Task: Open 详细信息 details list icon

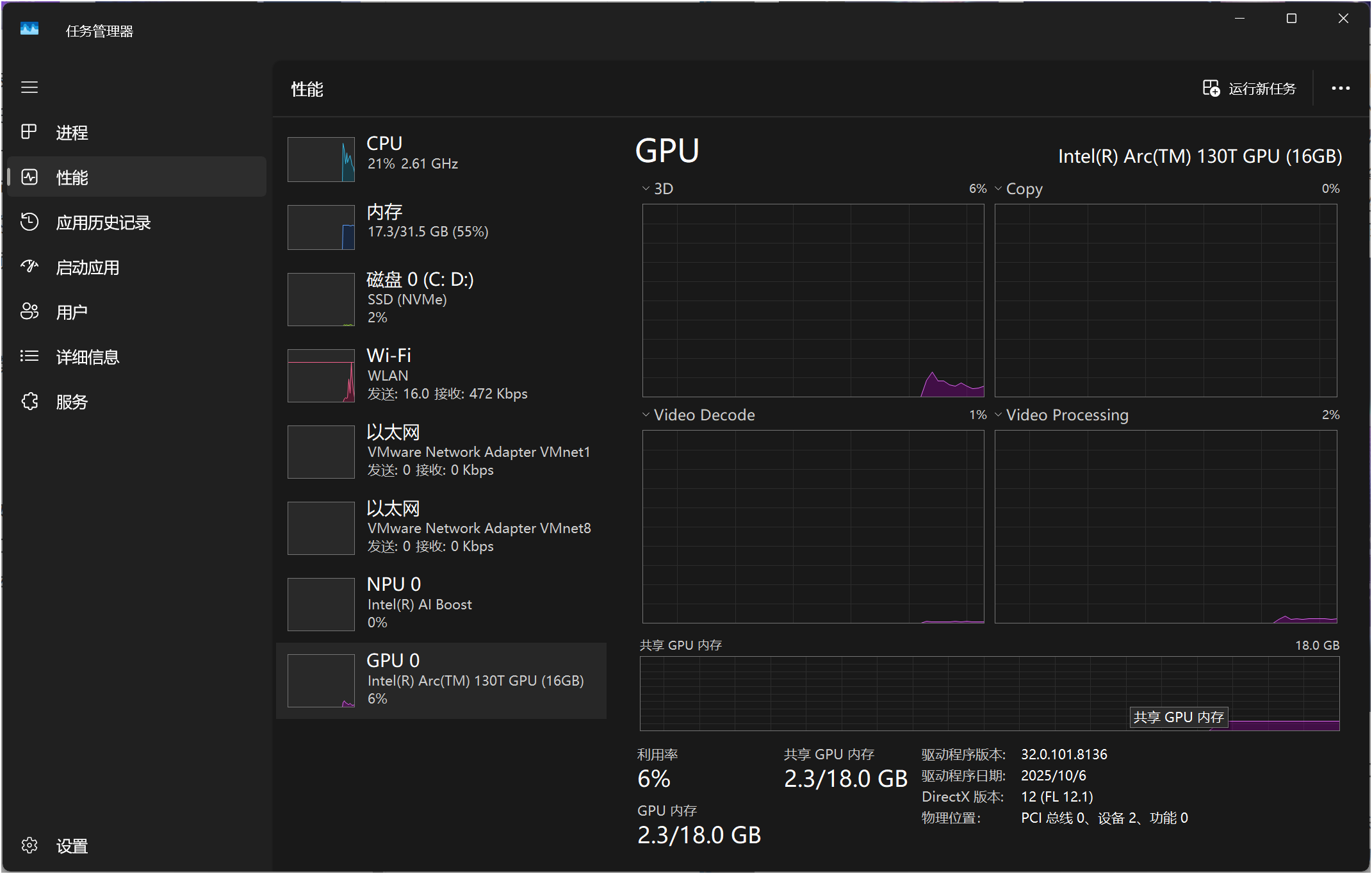Action: (29, 356)
